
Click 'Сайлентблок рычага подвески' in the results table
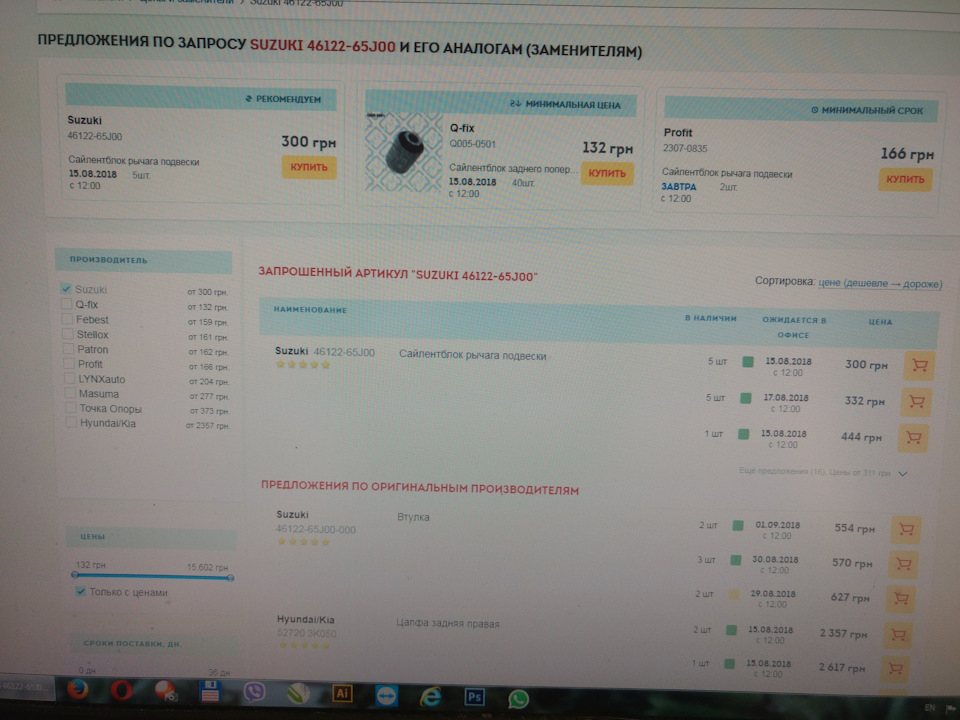(473, 355)
